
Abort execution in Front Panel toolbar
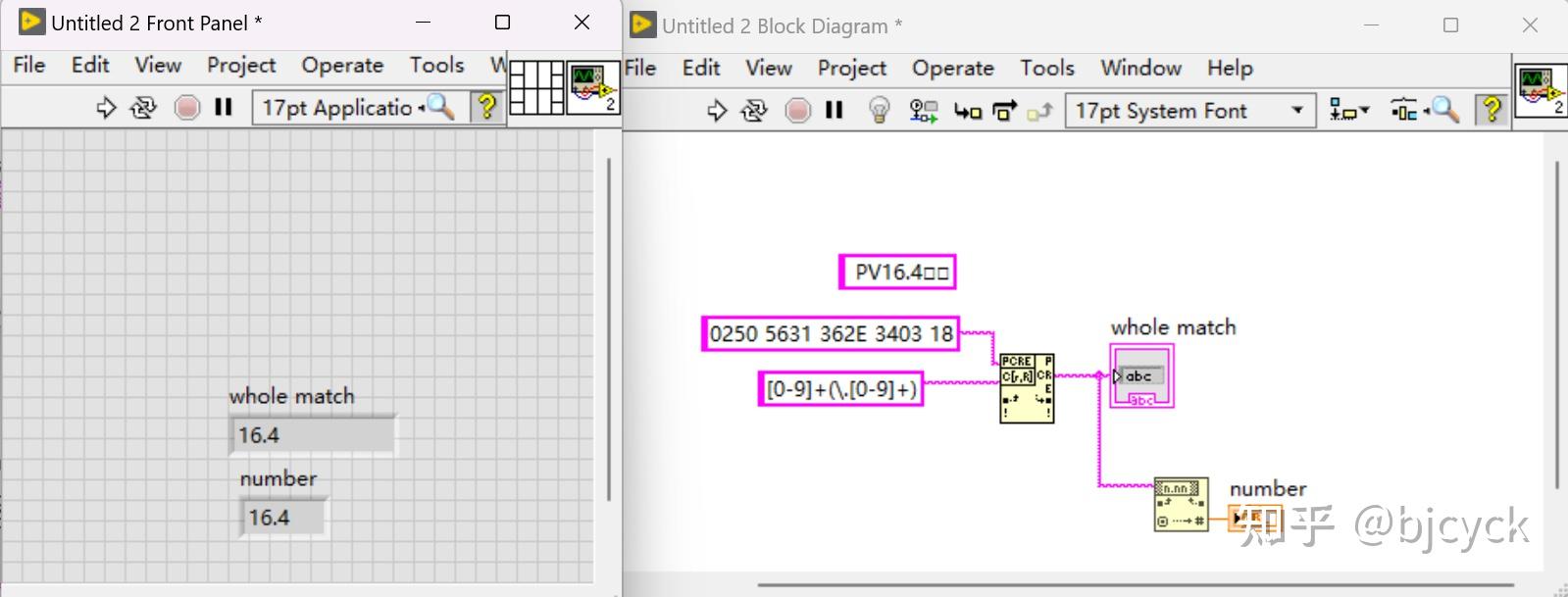(186, 107)
